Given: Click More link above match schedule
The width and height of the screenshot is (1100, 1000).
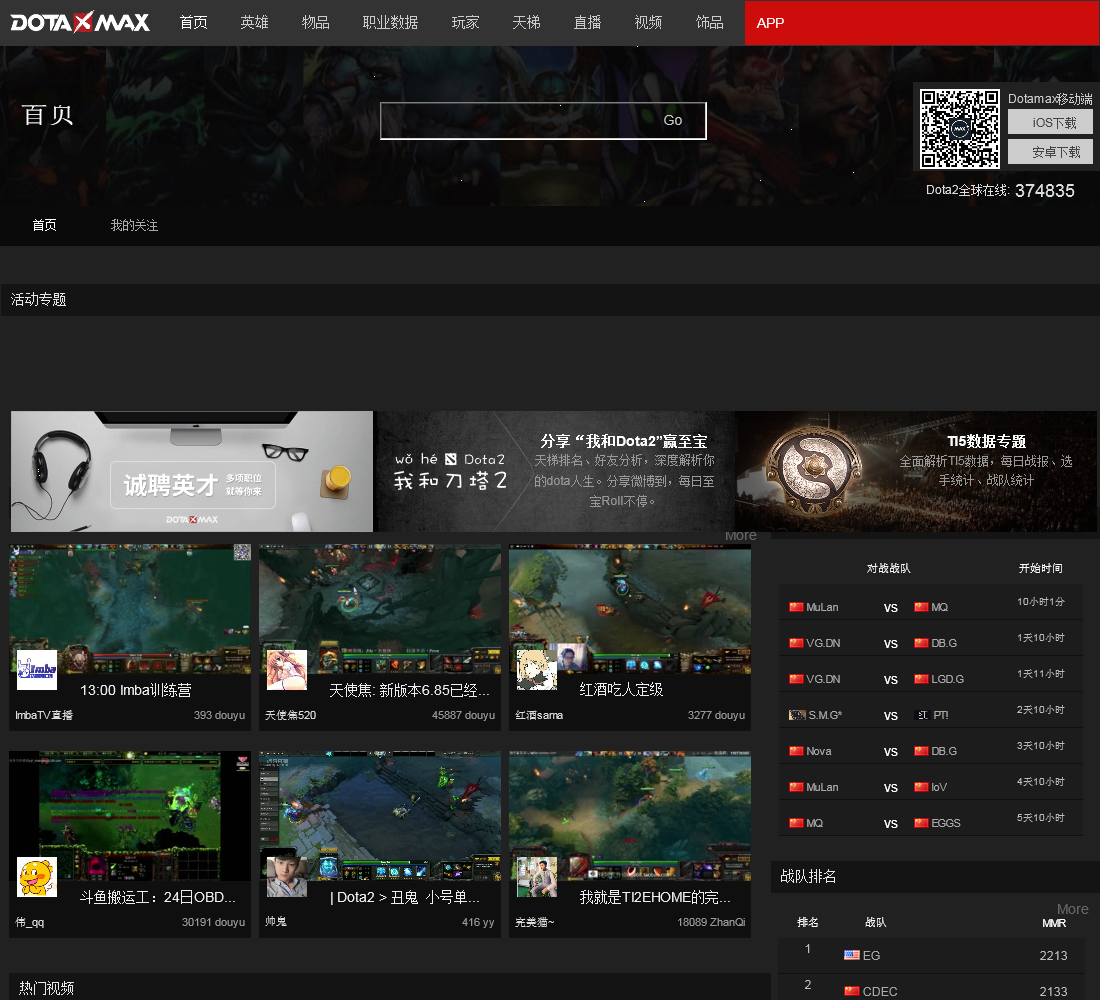Looking at the screenshot, I should tap(740, 535).
